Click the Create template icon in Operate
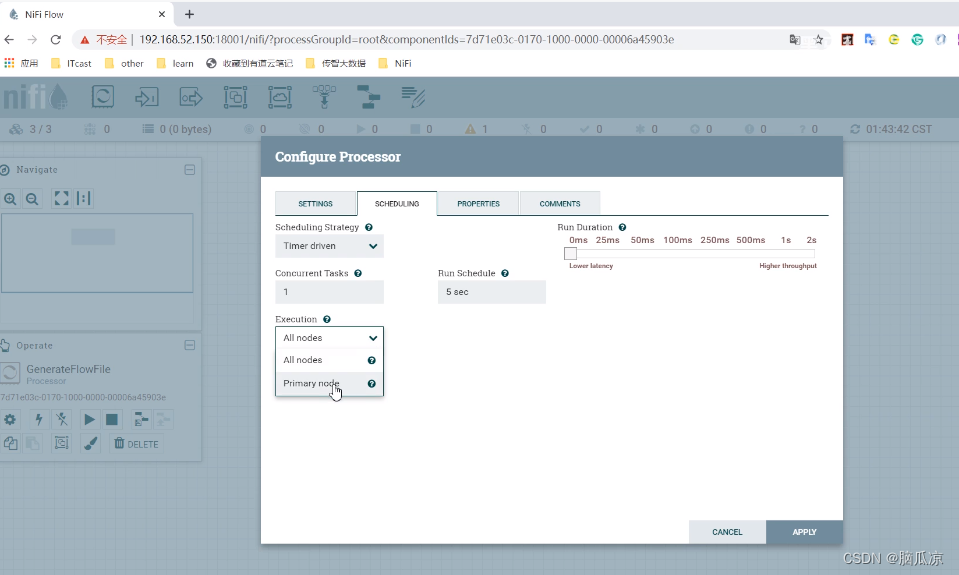959x575 pixels. (141, 419)
